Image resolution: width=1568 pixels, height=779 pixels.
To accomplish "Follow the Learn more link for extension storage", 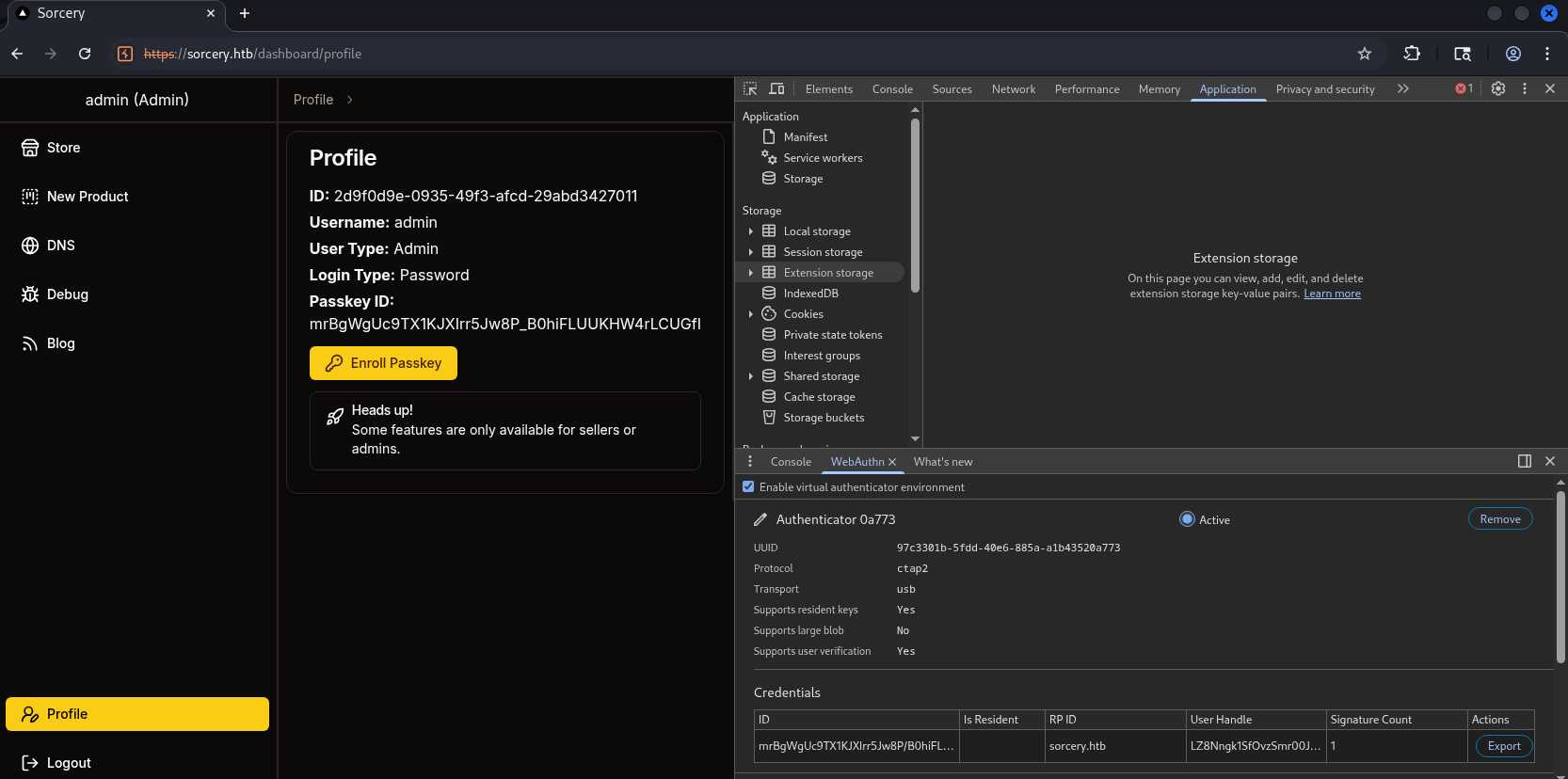I will coord(1332,294).
